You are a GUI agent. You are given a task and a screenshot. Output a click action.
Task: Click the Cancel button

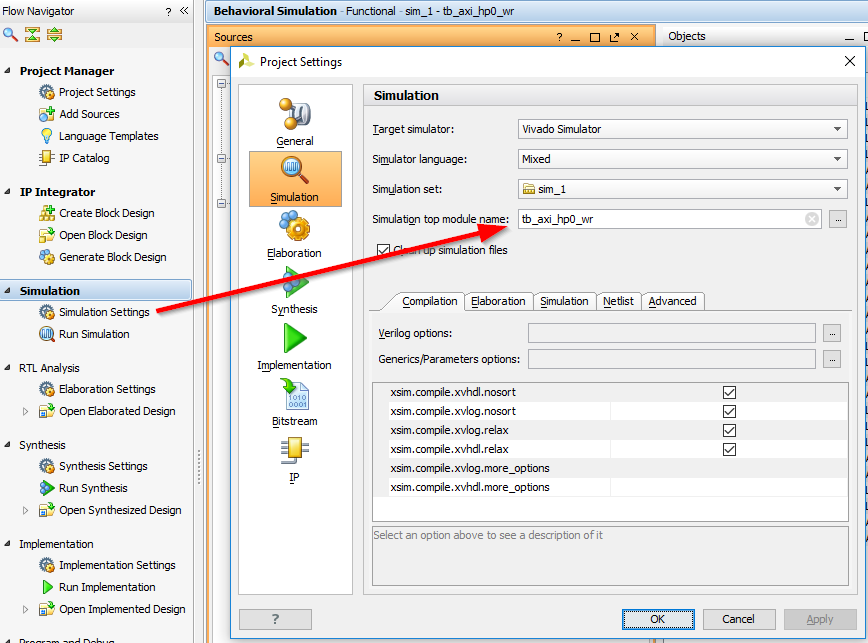pos(738,619)
